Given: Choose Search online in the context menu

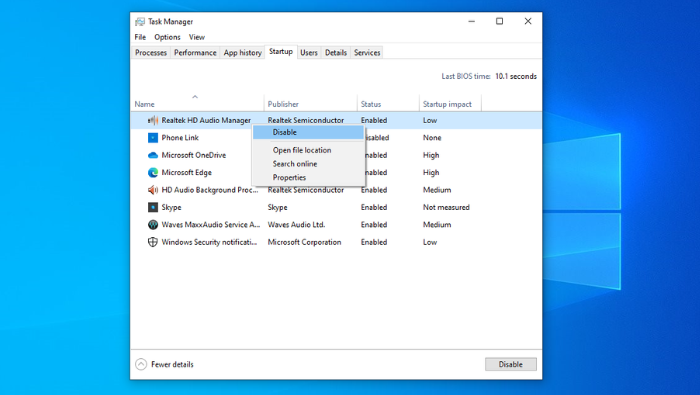Looking at the screenshot, I should tap(308, 164).
